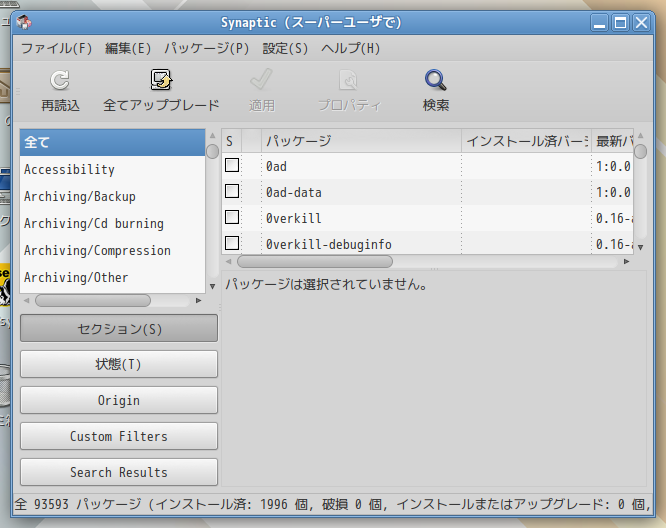Screen dimensions: 666x528
Task: Maximize the Synaptic window
Action: coord(620,22)
